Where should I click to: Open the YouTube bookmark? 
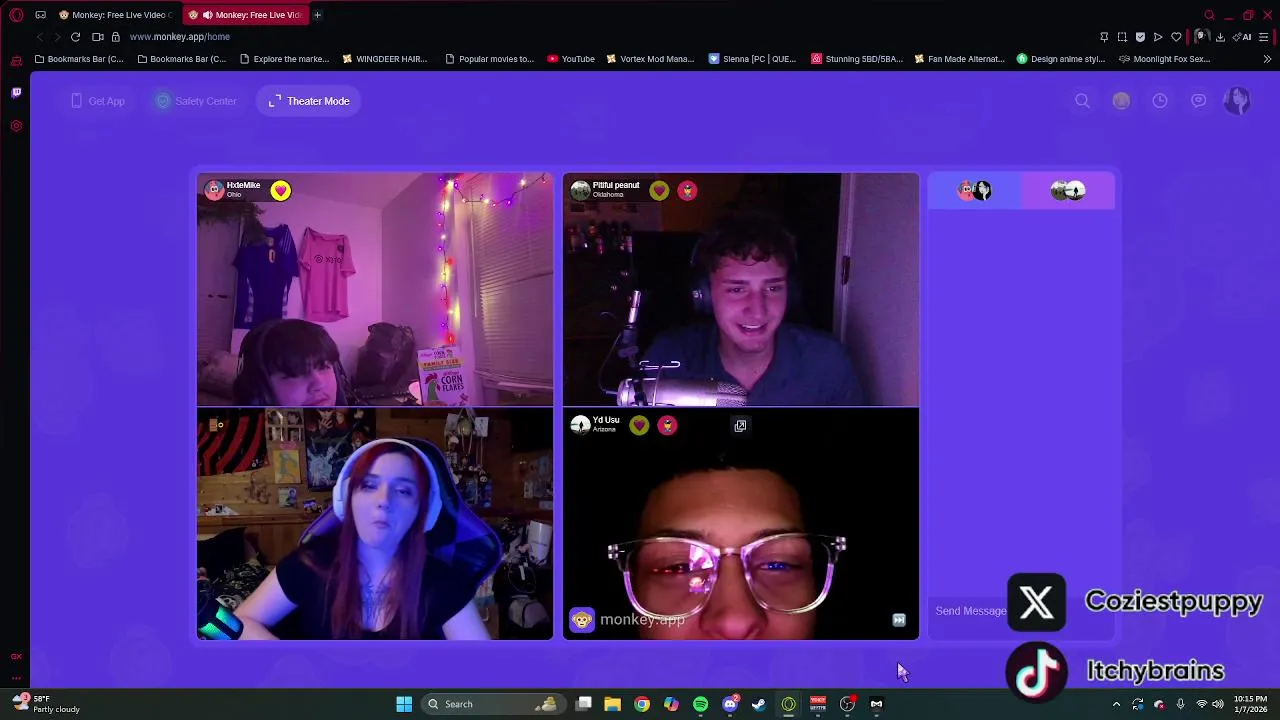coord(571,59)
